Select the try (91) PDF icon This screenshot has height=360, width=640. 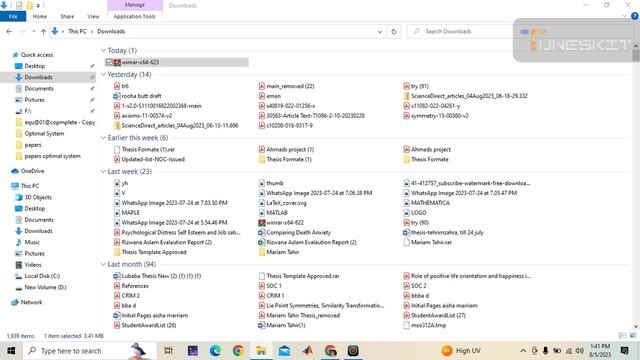[407, 86]
